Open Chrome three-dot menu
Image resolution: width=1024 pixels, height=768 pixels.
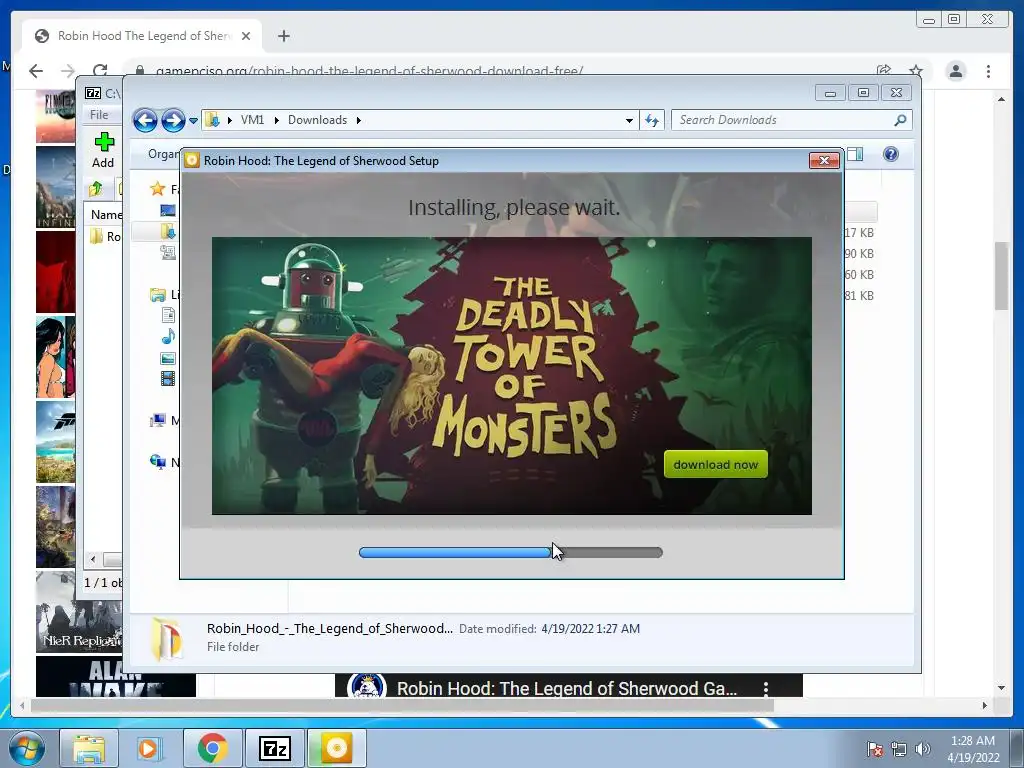[x=988, y=71]
